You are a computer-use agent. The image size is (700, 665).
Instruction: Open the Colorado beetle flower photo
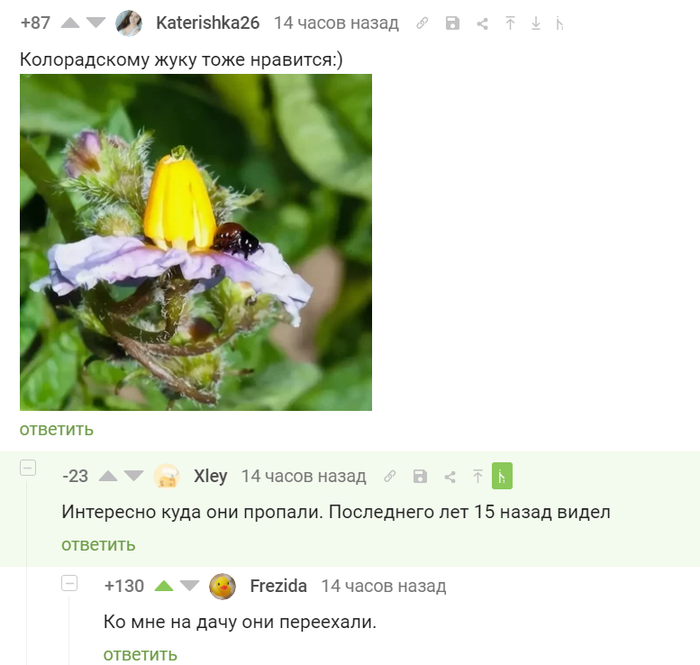tap(196, 242)
